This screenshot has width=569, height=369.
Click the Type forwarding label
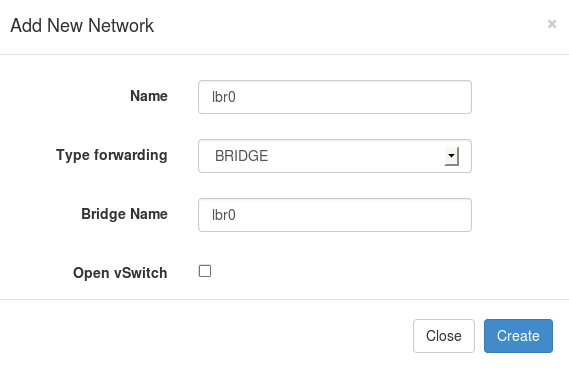(112, 155)
